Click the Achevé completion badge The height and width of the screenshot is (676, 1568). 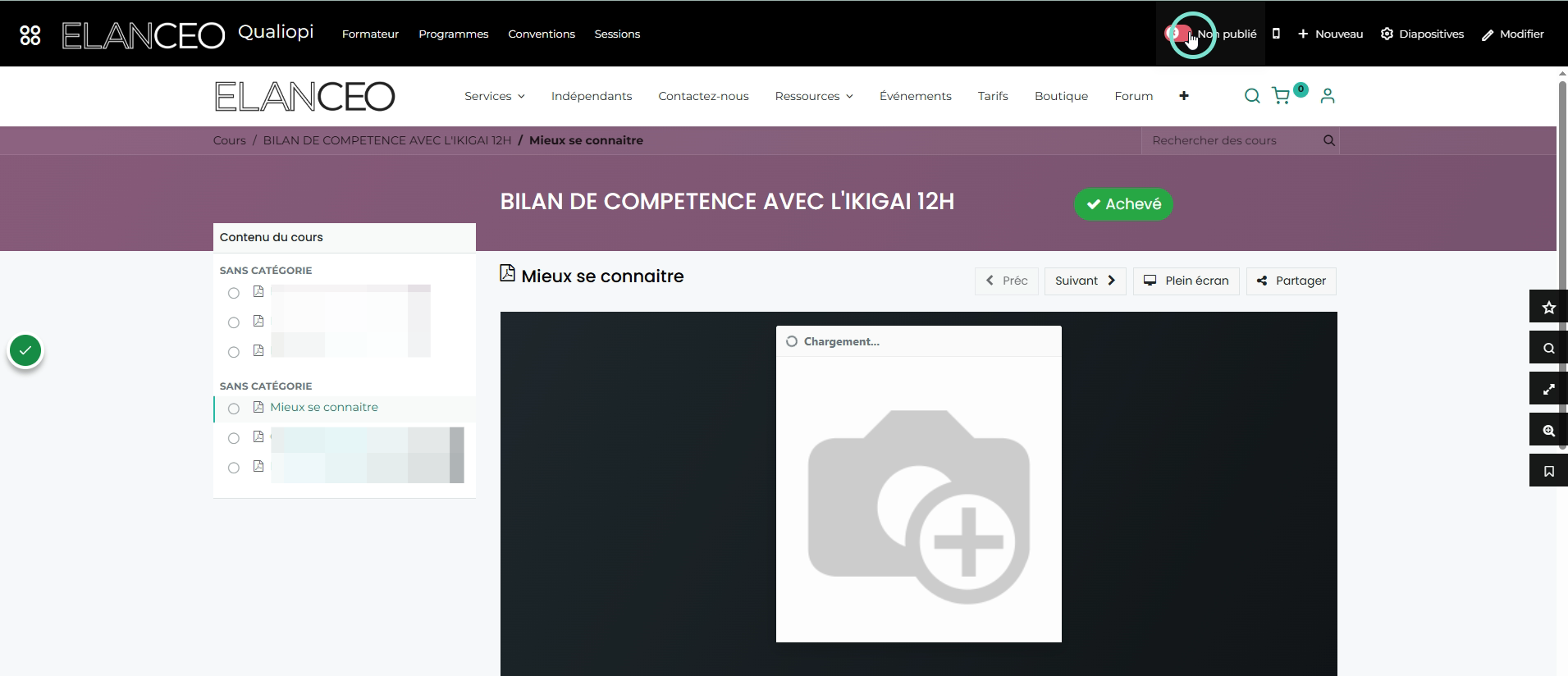click(1123, 204)
